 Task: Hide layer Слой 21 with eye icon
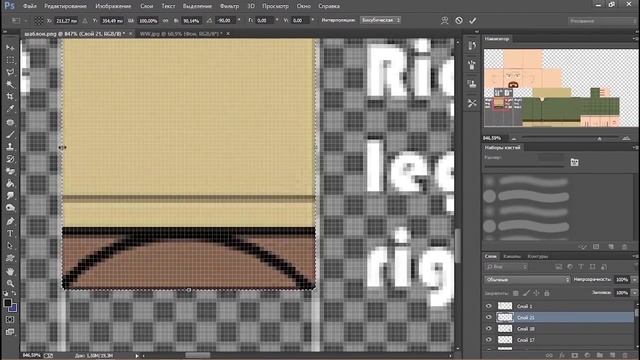(x=489, y=317)
